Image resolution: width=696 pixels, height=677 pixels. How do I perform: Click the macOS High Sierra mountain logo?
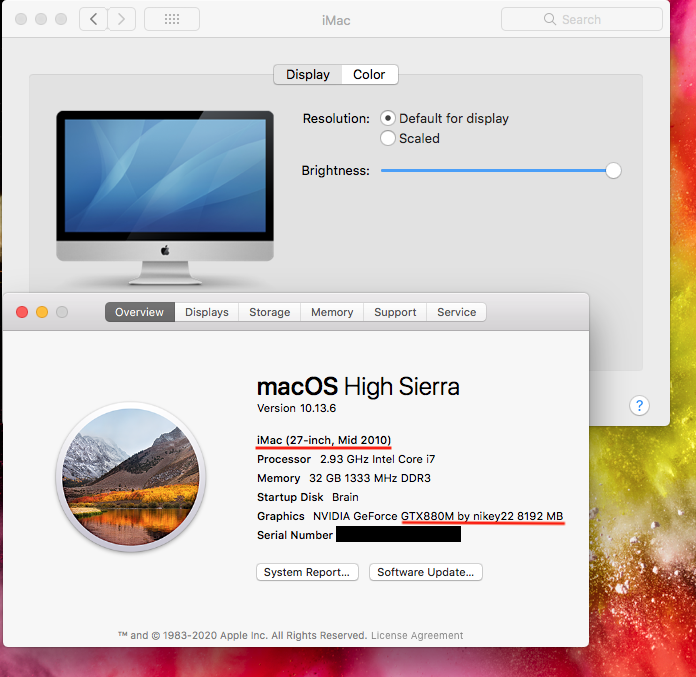130,477
